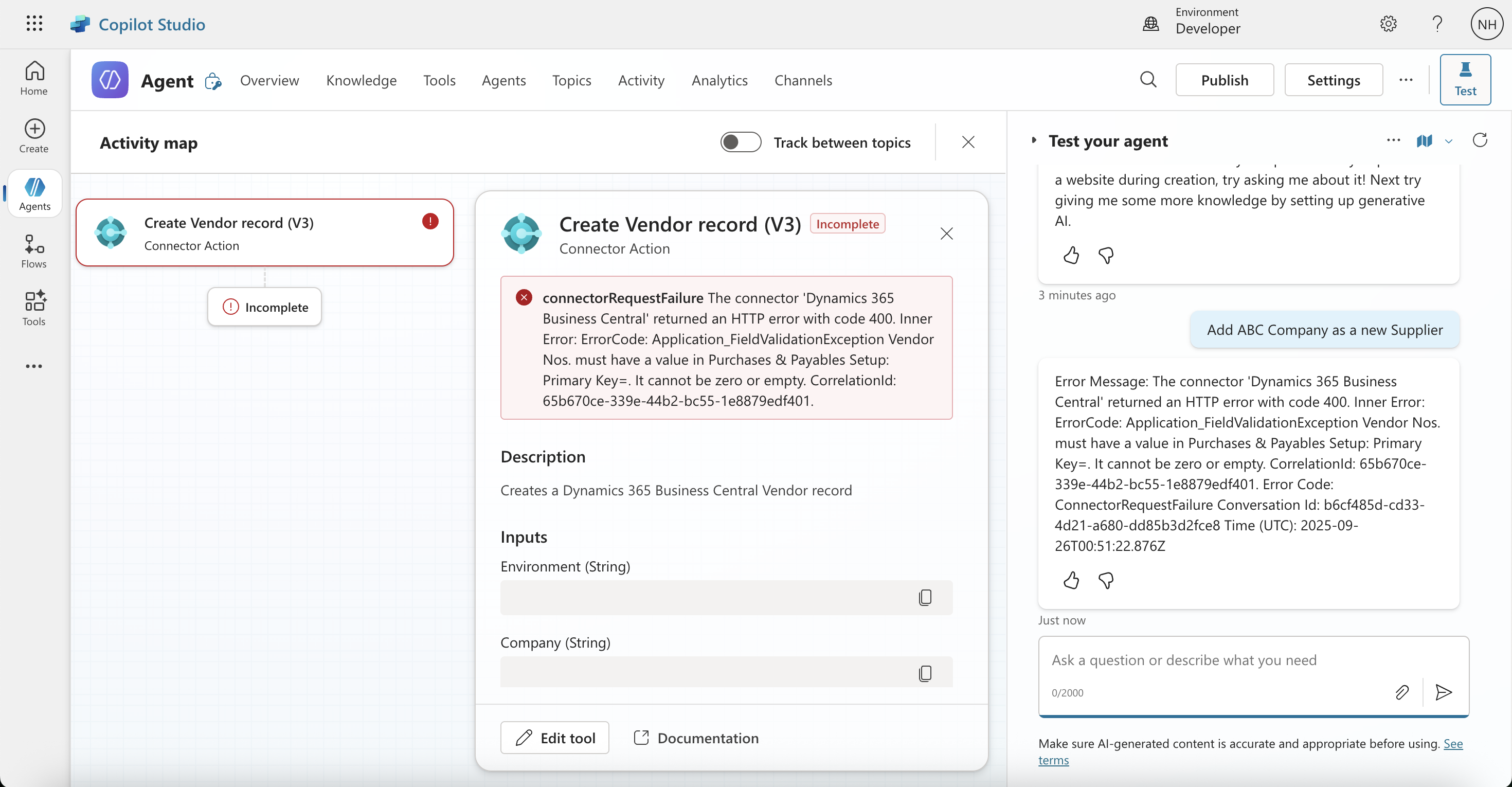
Task: Open the See terms link
Action: 1453,744
